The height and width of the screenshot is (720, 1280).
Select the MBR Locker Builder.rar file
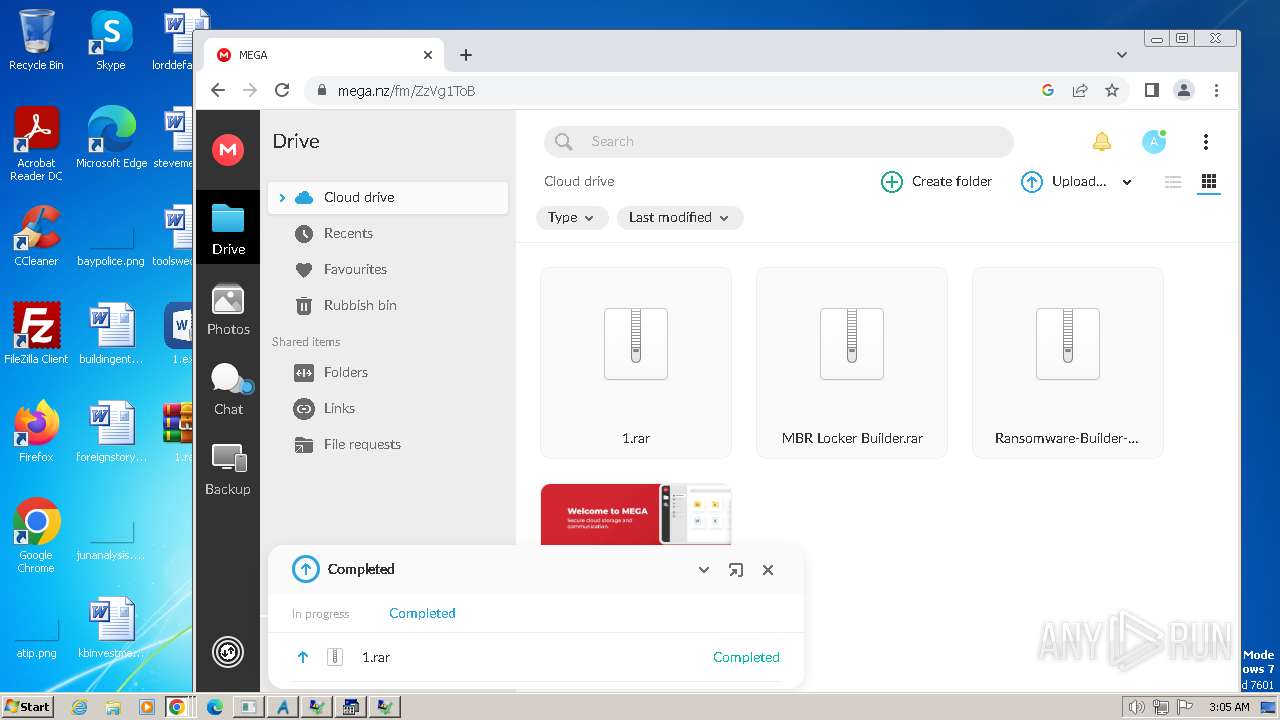tap(852, 363)
